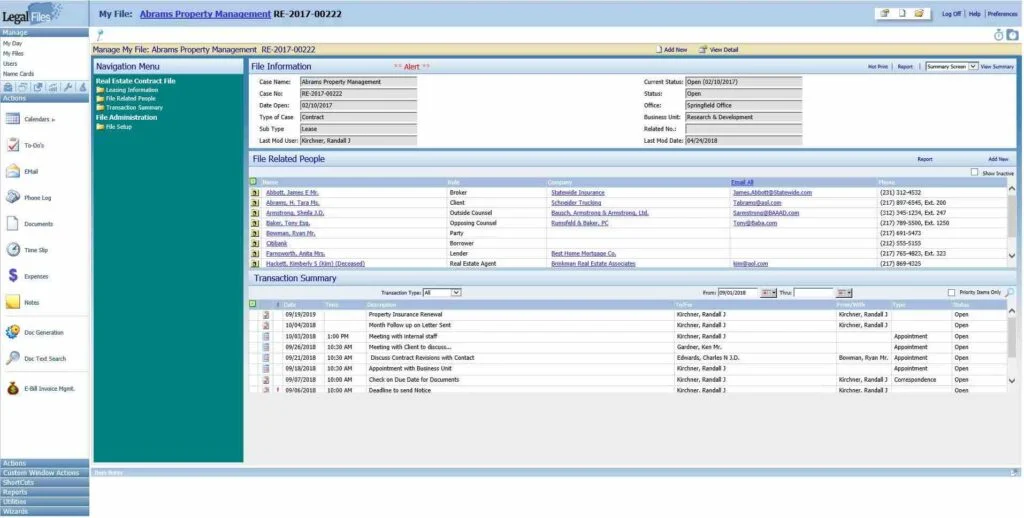Click the pushpin icon below the file title

pos(100,35)
